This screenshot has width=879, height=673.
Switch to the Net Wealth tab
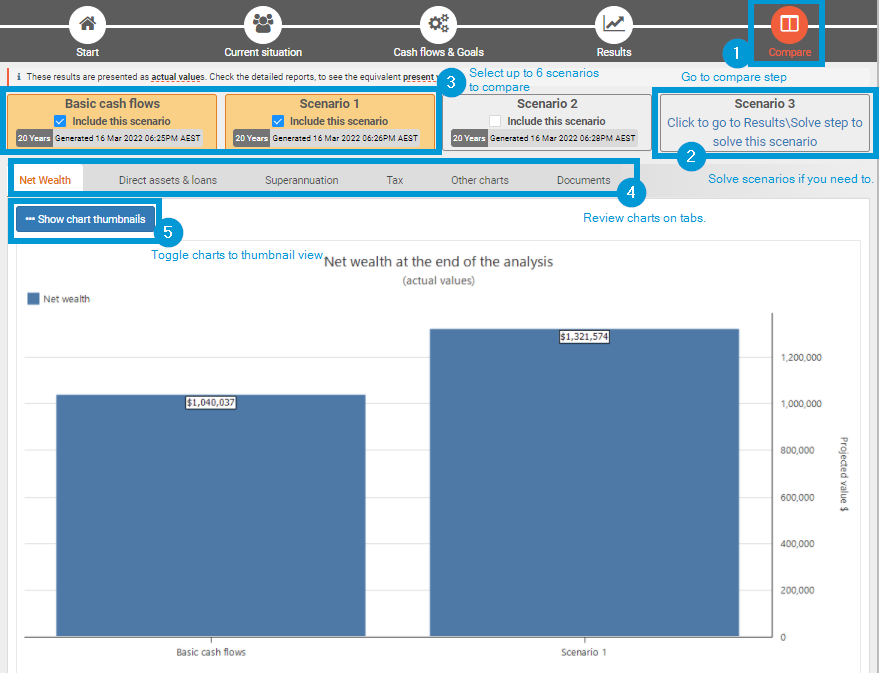tap(45, 180)
